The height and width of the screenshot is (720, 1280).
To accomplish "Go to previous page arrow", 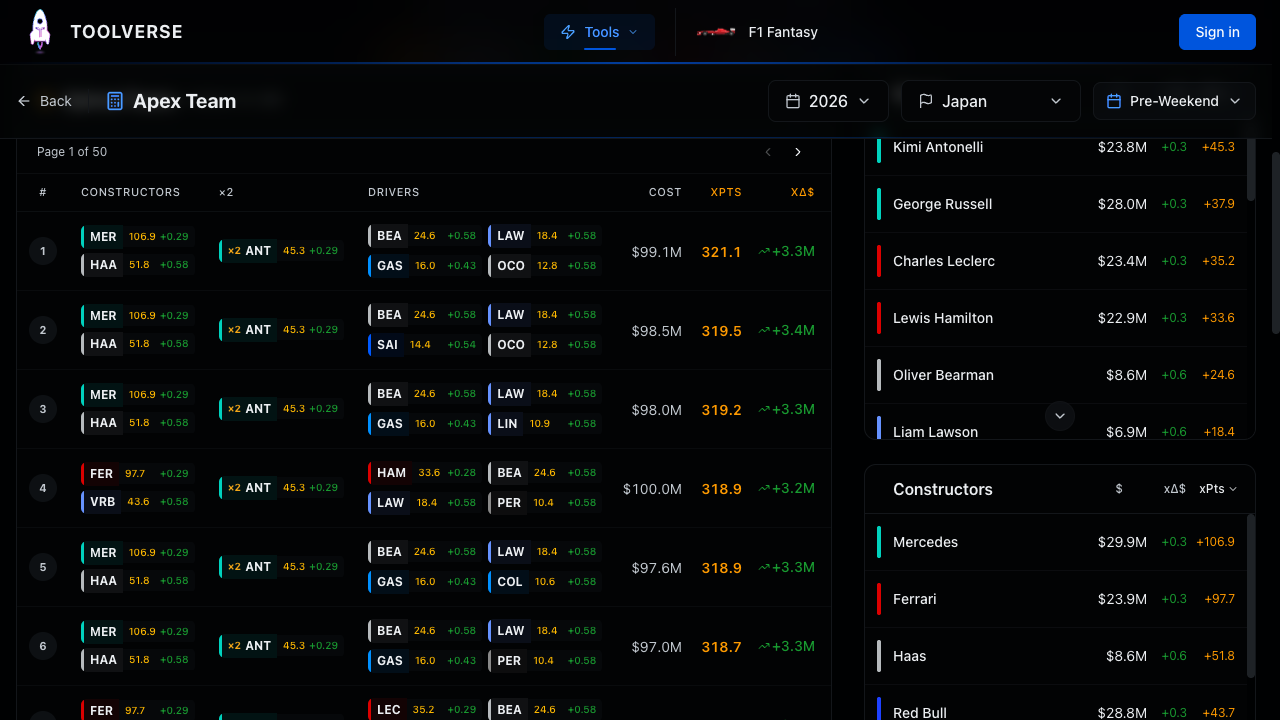I will click(x=768, y=152).
